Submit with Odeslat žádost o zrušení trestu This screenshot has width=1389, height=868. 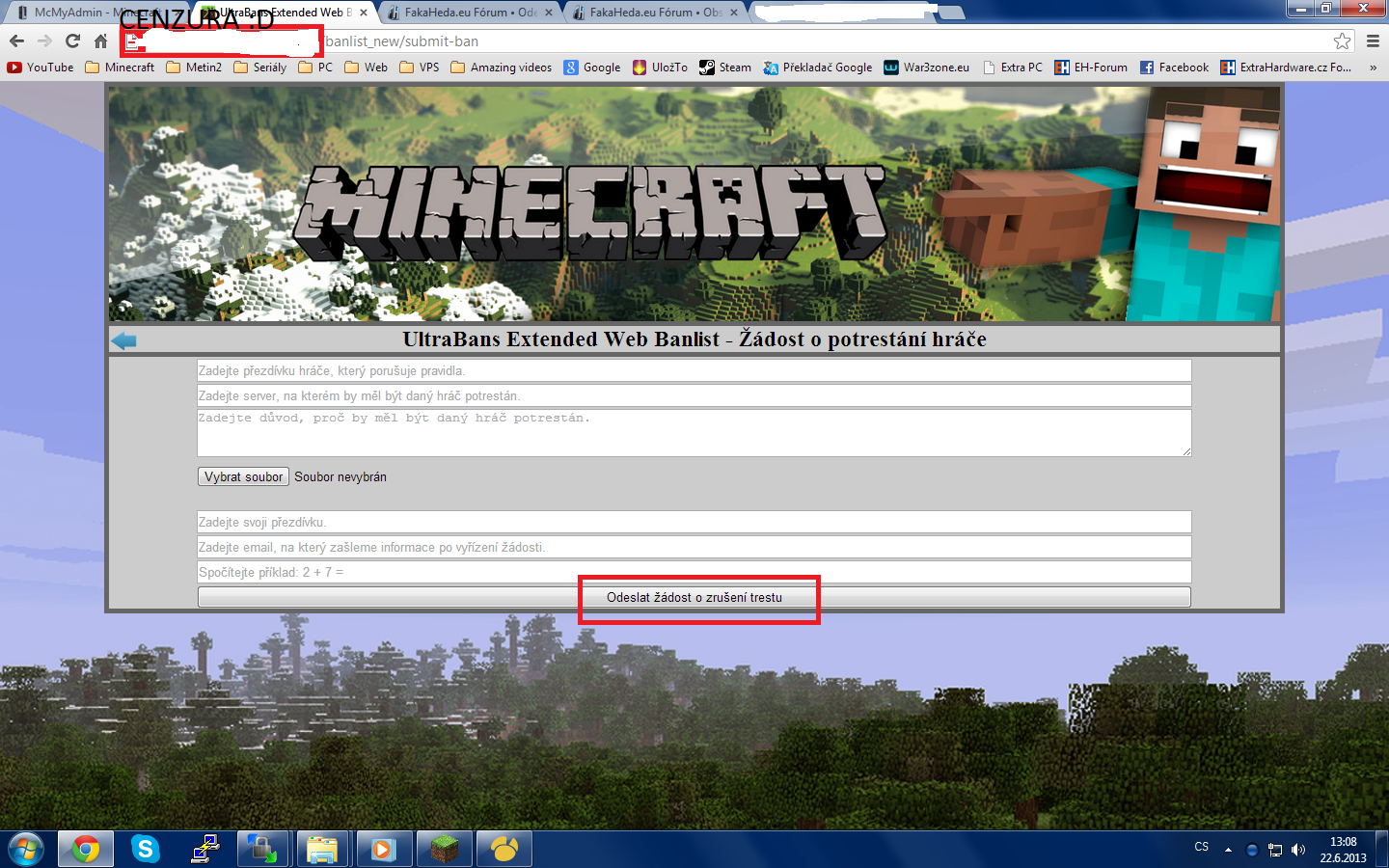pyautogui.click(x=694, y=597)
